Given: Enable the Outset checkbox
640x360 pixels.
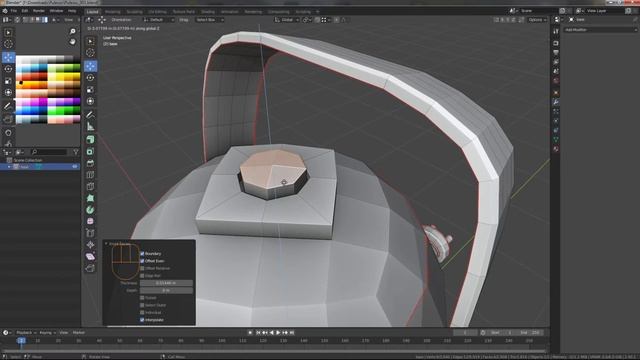Looking at the screenshot, I should 142,298.
